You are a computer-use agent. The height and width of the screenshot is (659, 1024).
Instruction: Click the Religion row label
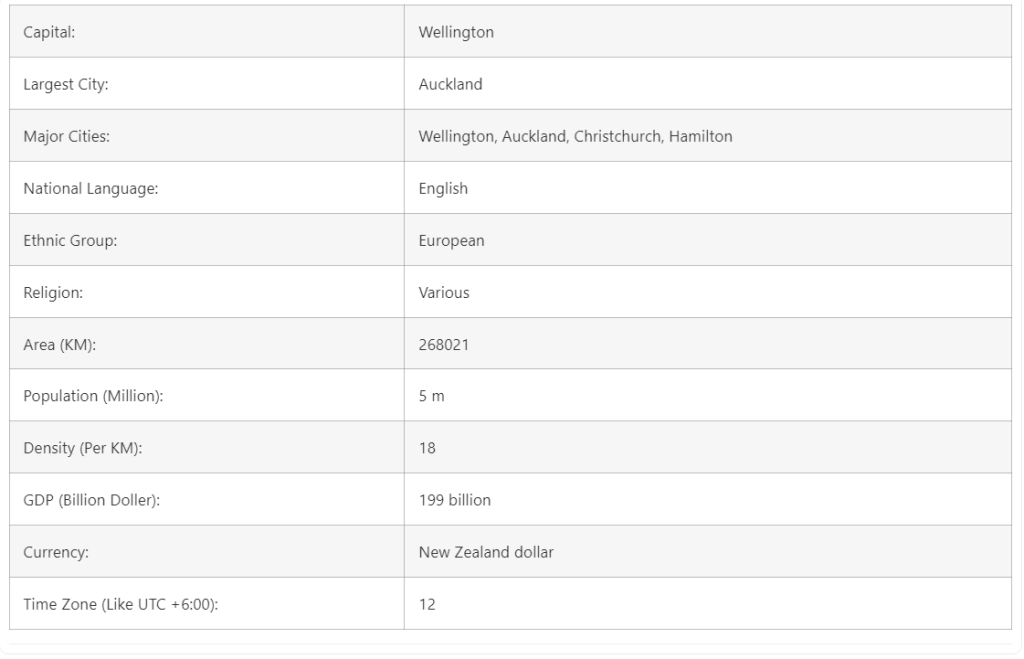pyautogui.click(x=53, y=292)
